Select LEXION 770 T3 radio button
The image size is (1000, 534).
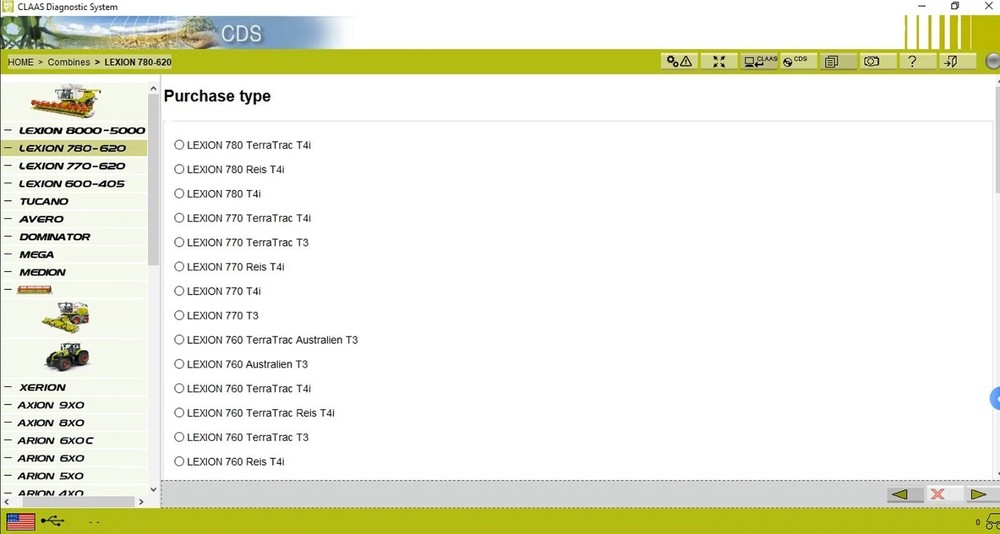[x=179, y=315]
